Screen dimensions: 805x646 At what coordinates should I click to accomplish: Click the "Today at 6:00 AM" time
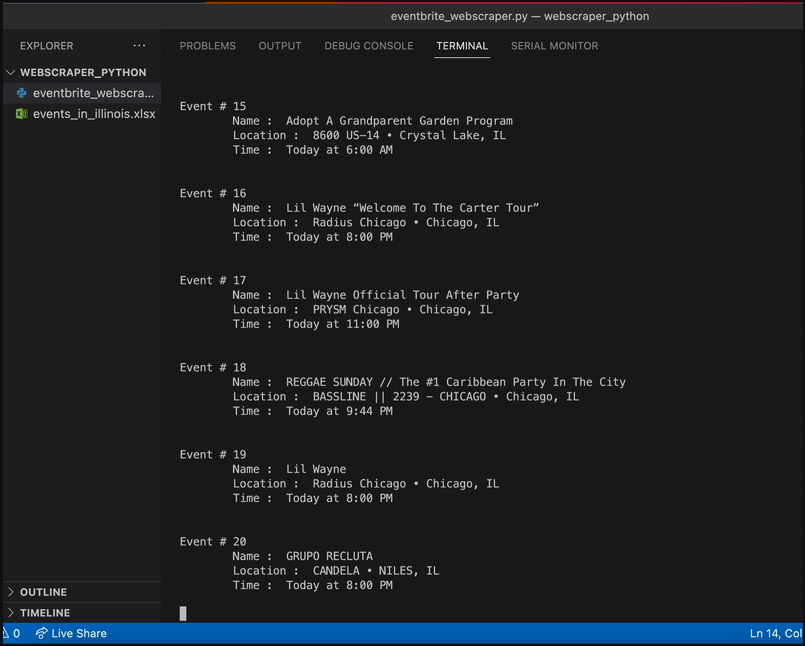tap(339, 149)
